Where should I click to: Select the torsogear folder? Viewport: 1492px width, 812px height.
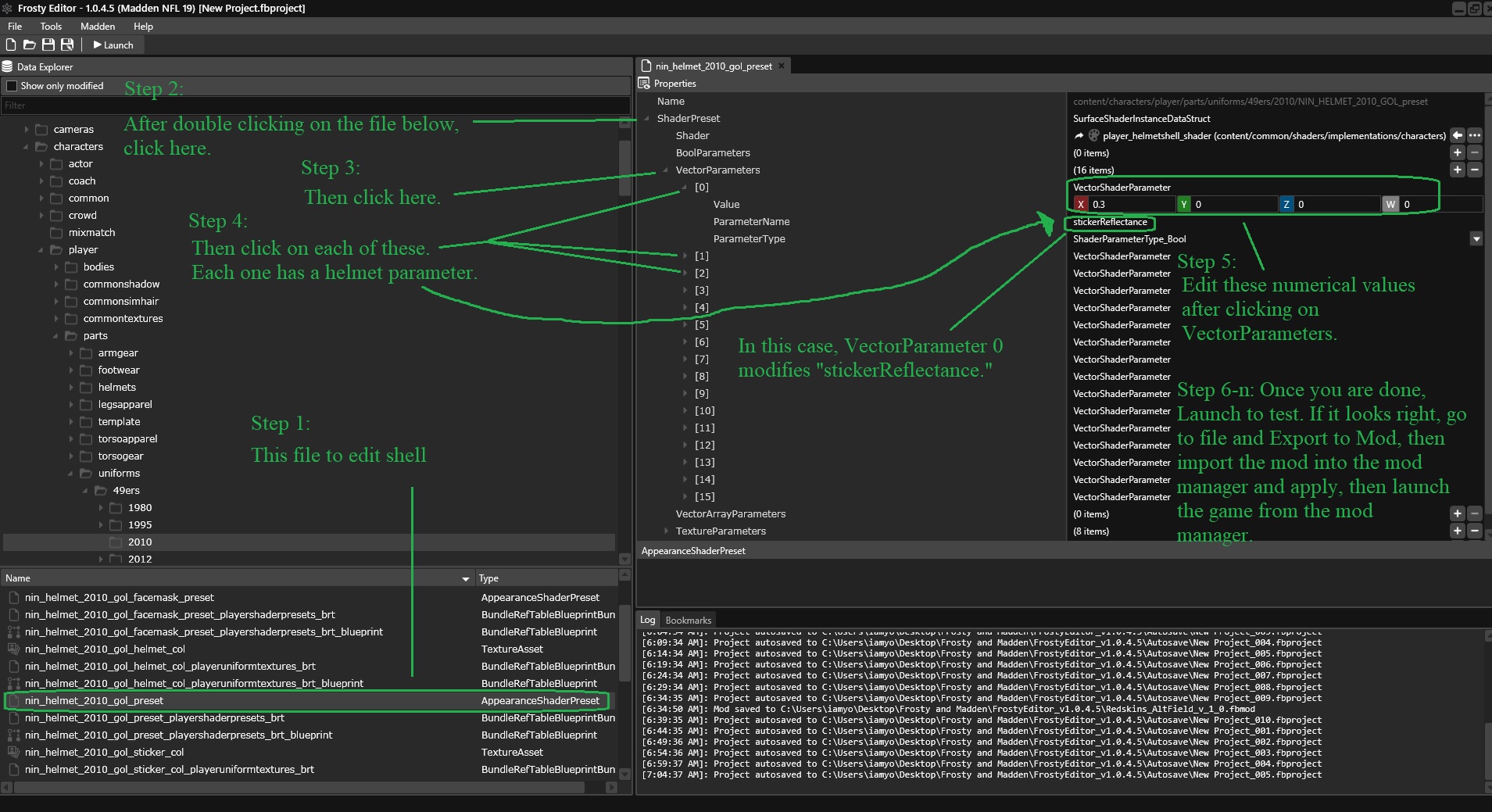click(120, 456)
